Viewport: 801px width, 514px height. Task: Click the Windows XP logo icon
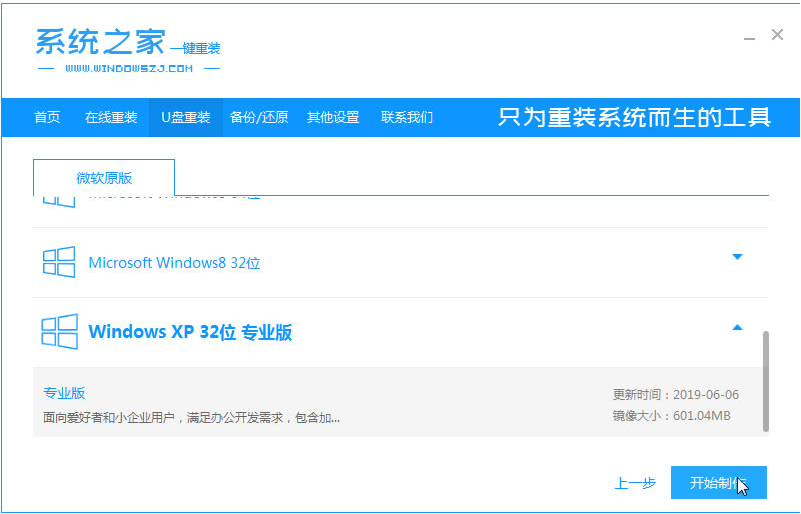click(59, 331)
